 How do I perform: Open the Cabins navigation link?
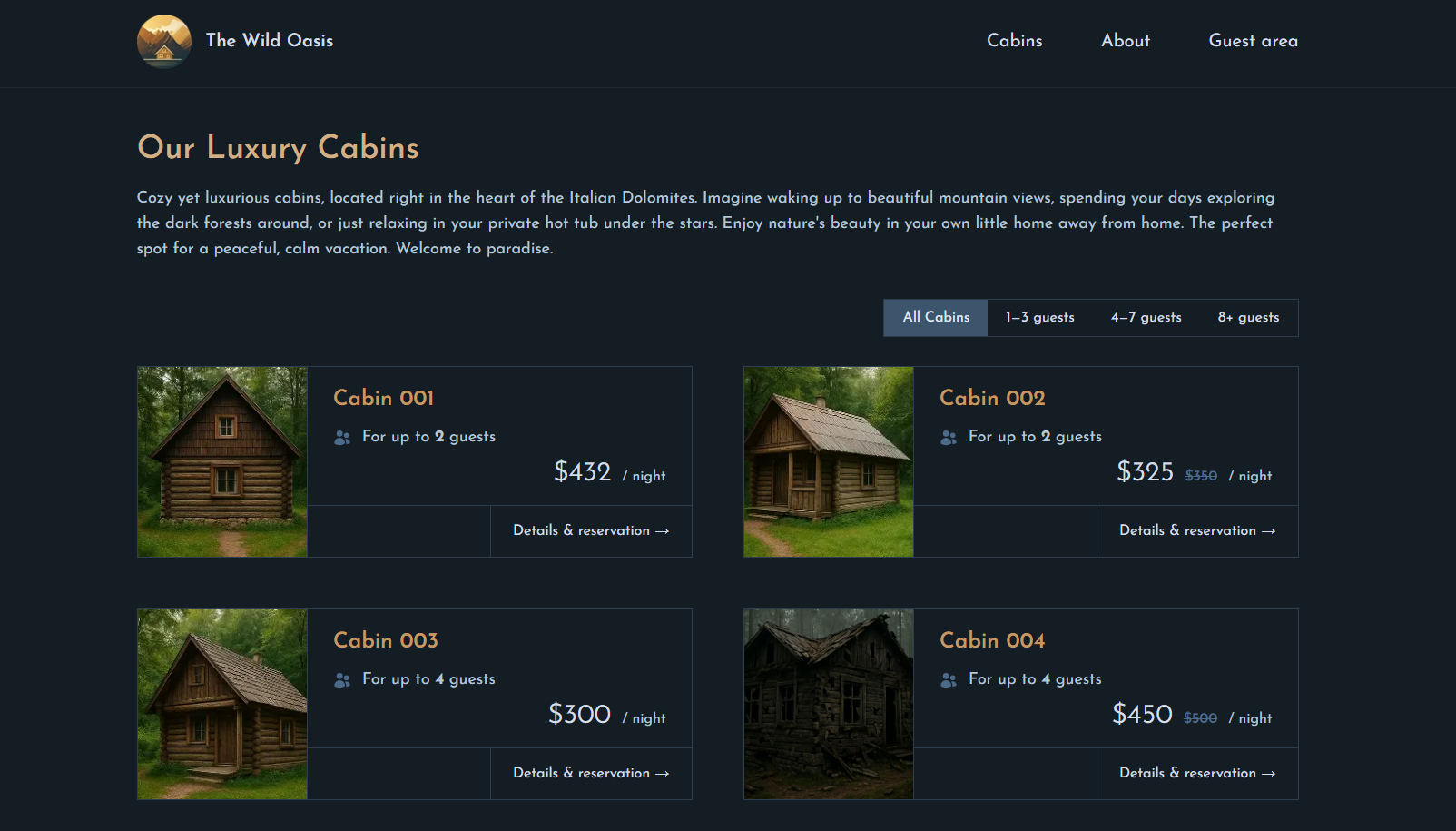click(1014, 41)
